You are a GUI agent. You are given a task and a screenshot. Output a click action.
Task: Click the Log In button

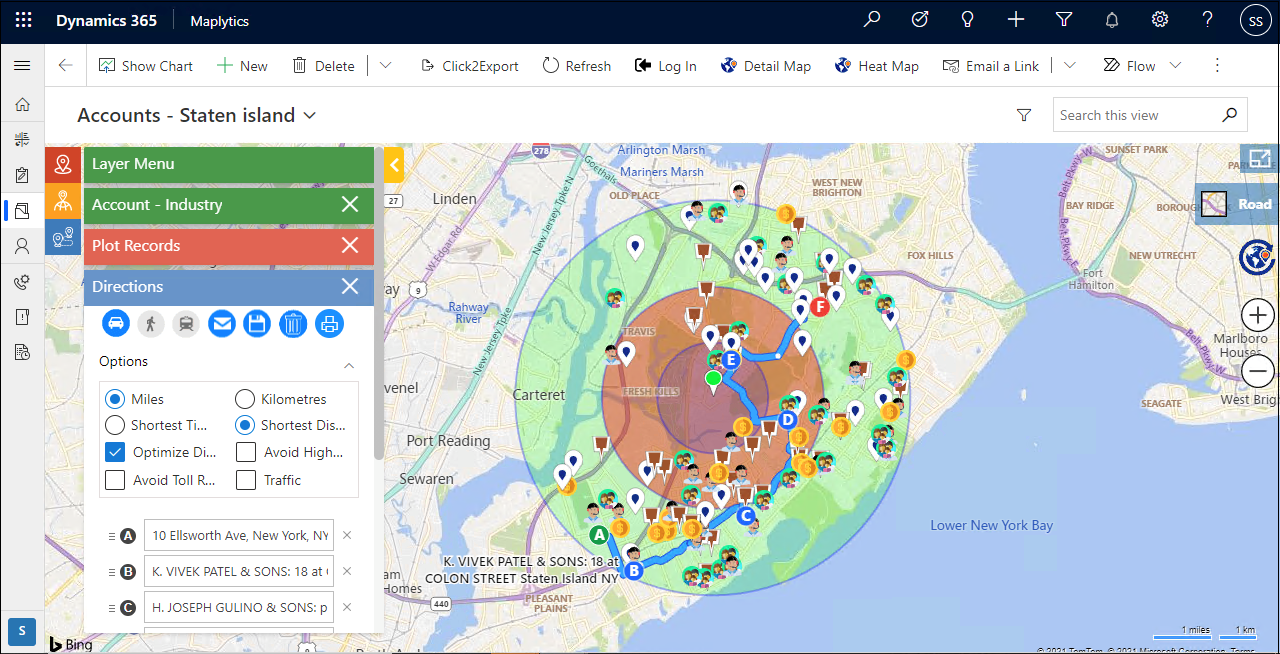click(666, 66)
